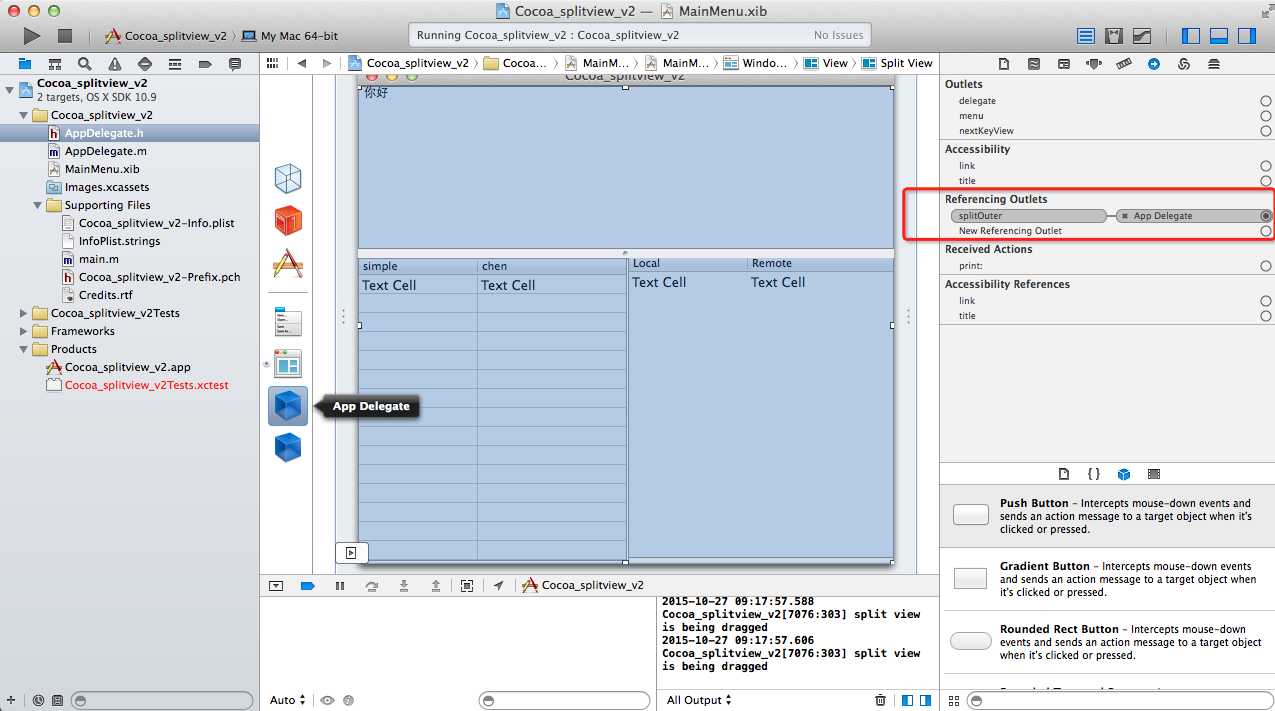The height and width of the screenshot is (711, 1275).
Task: Click the Split View breadcrumb
Action: pos(898,63)
